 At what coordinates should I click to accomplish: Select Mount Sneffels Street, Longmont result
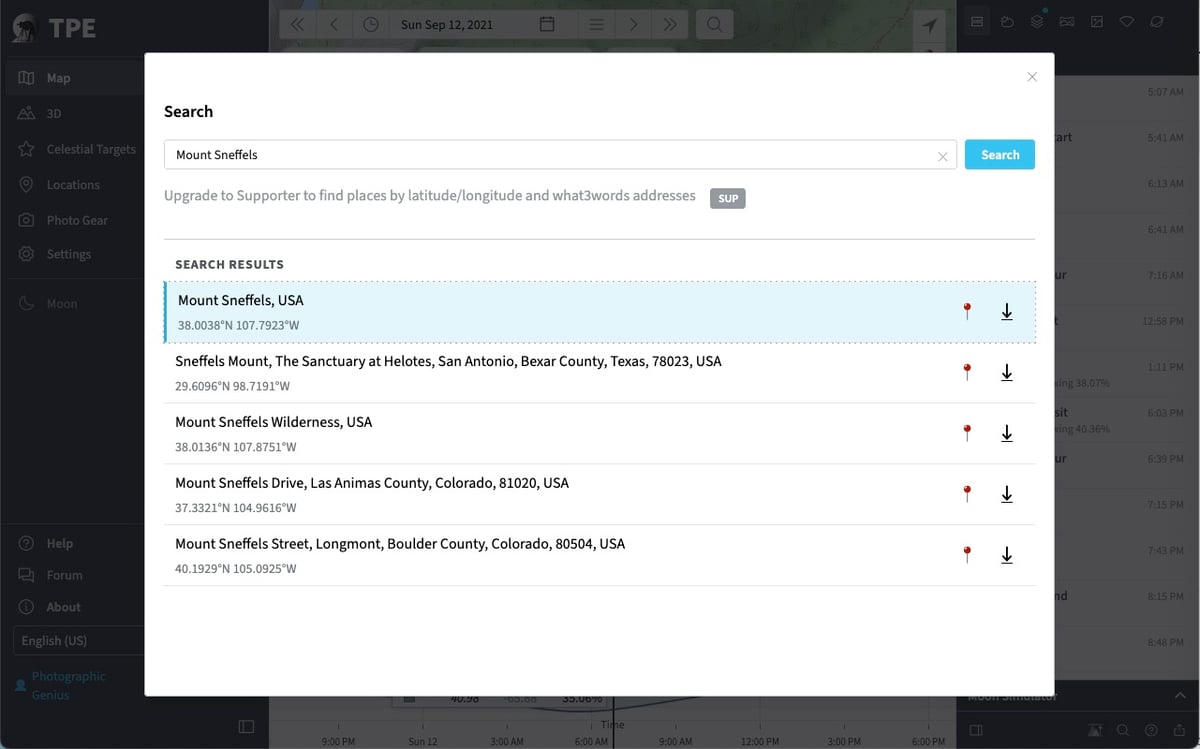tap(600, 556)
